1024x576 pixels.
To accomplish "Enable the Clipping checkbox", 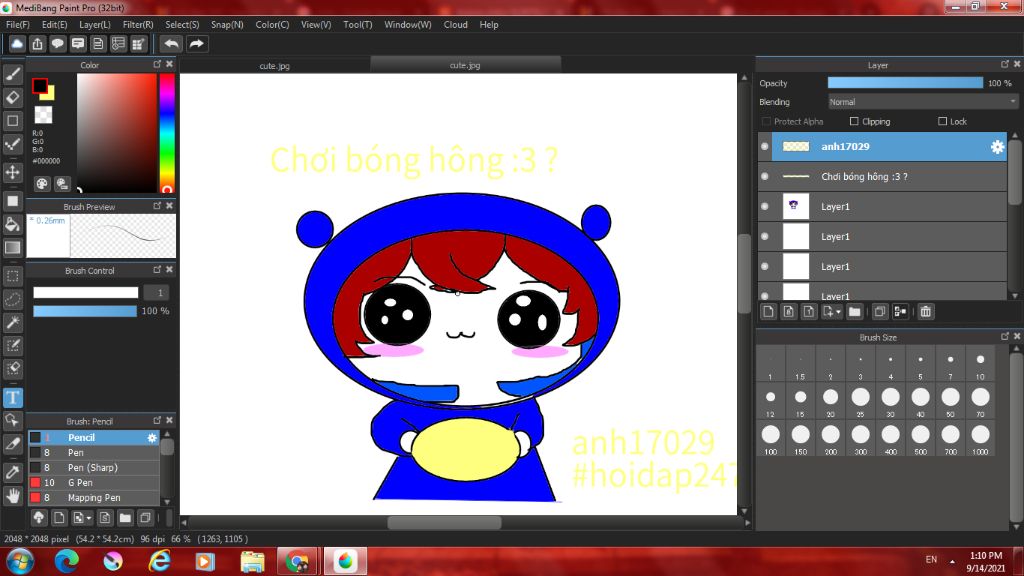I will [x=854, y=122].
